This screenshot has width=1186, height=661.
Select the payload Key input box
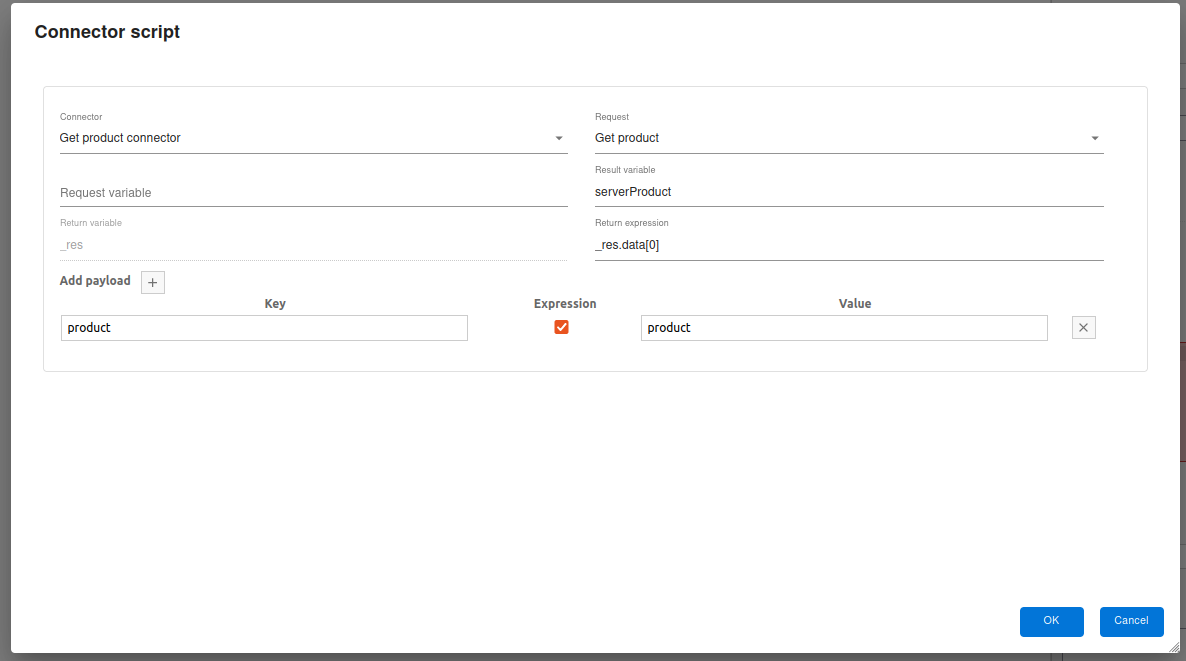pyautogui.click(x=264, y=328)
